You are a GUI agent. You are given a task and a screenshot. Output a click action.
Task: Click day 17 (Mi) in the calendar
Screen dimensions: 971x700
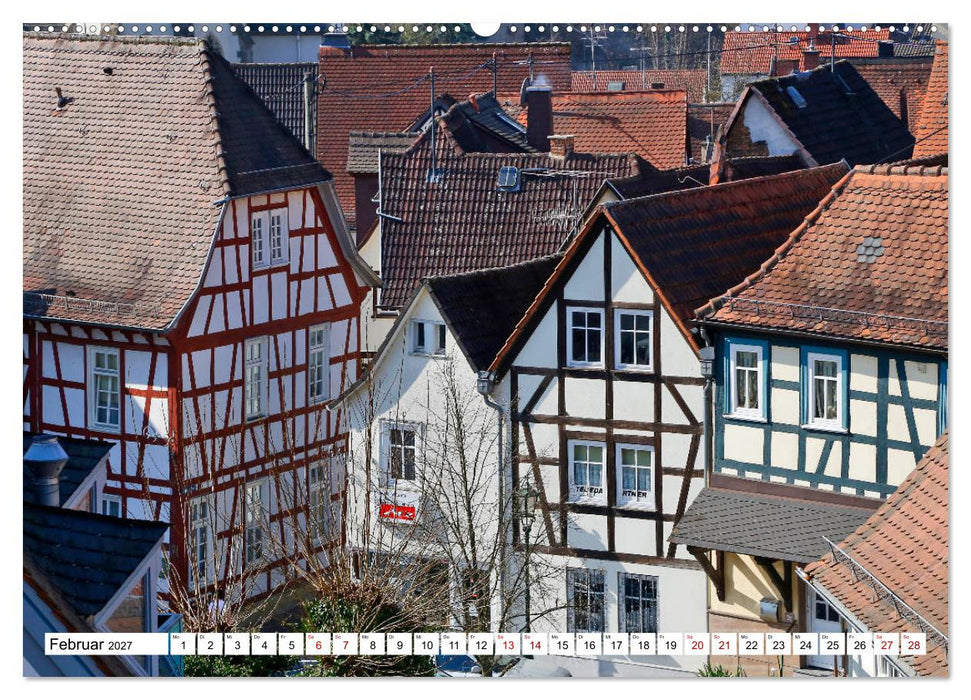tap(616, 644)
